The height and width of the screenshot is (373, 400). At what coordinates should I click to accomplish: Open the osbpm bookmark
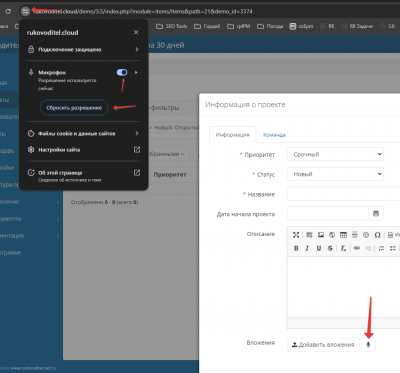(301, 26)
